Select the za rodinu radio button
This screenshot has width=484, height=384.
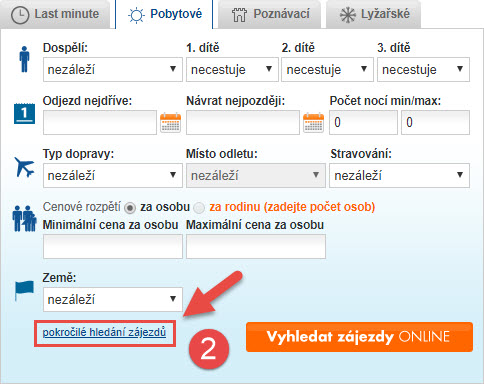coord(199,208)
